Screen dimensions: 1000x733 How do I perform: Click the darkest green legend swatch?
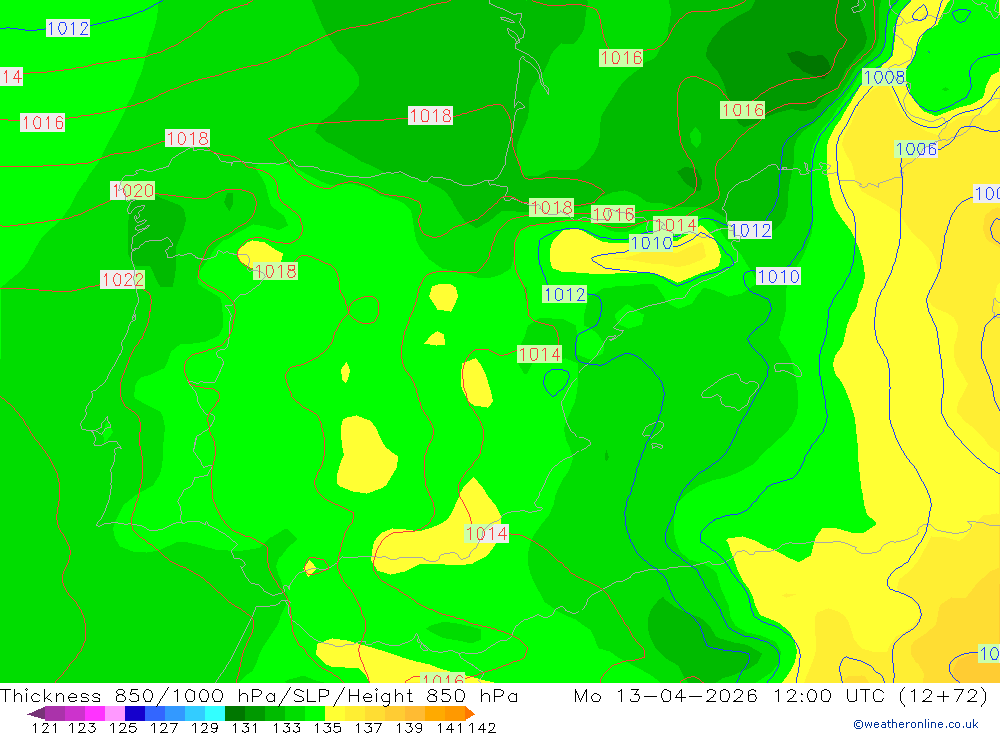[x=235, y=713]
